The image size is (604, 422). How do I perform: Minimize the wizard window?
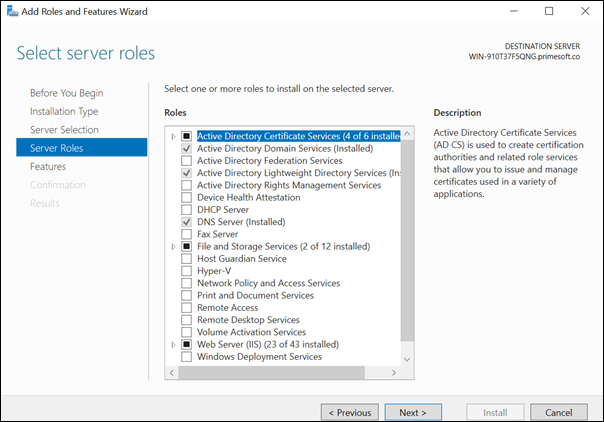pyautogui.click(x=514, y=11)
